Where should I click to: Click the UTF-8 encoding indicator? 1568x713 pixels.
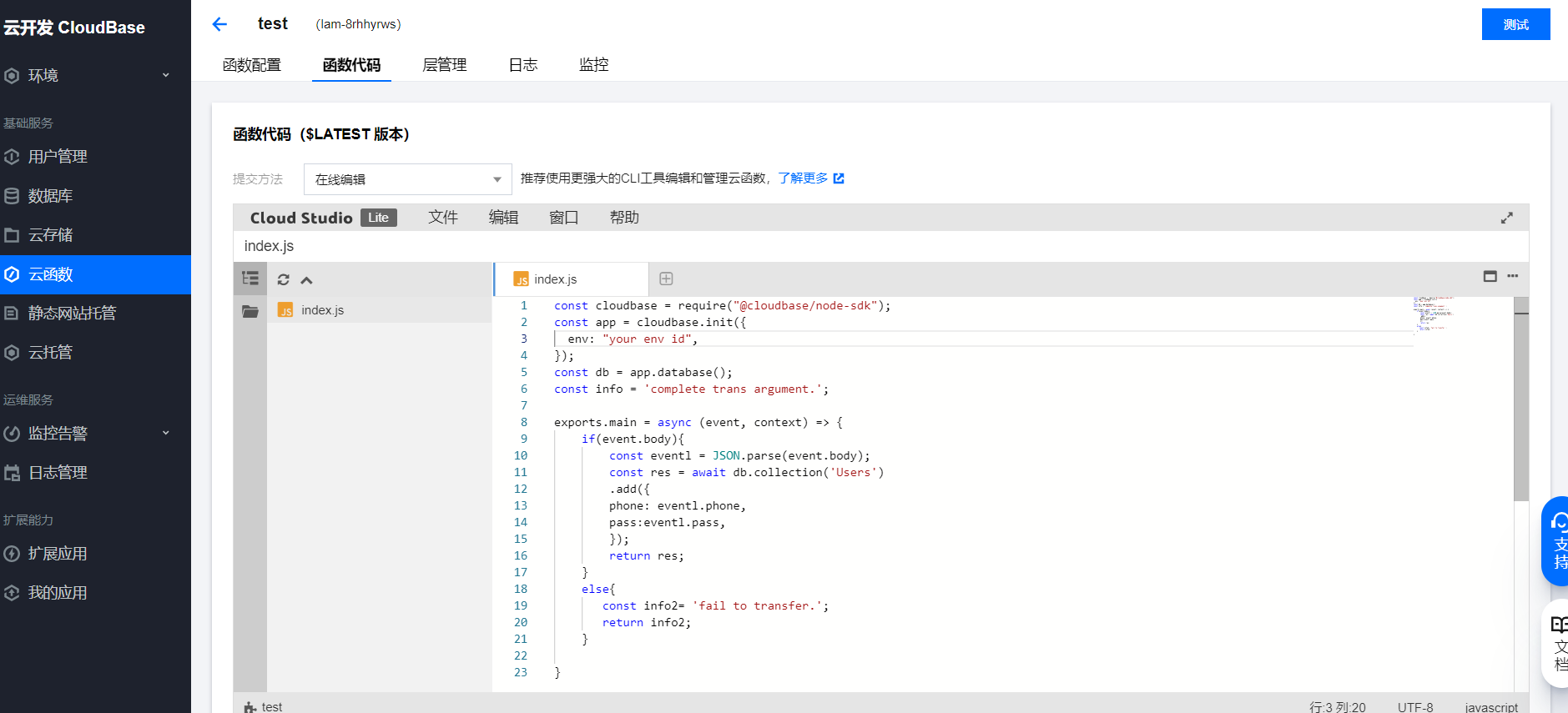[1415, 707]
